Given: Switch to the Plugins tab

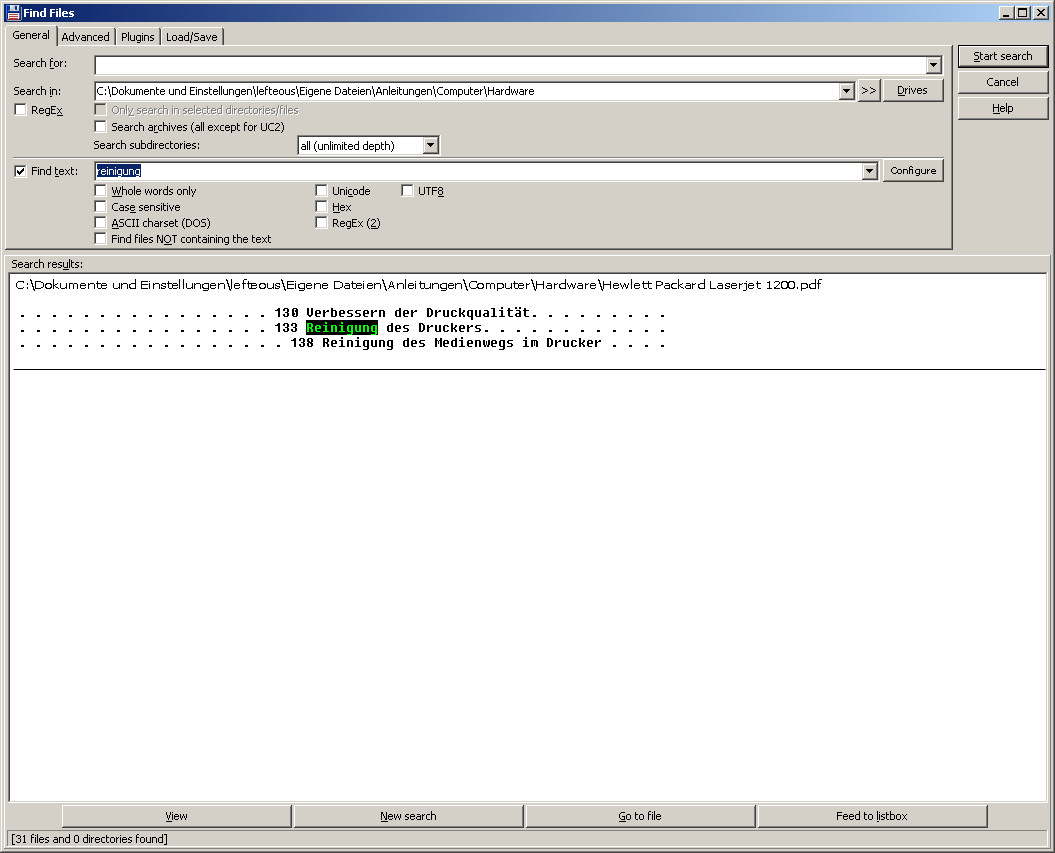Looking at the screenshot, I should [x=137, y=37].
